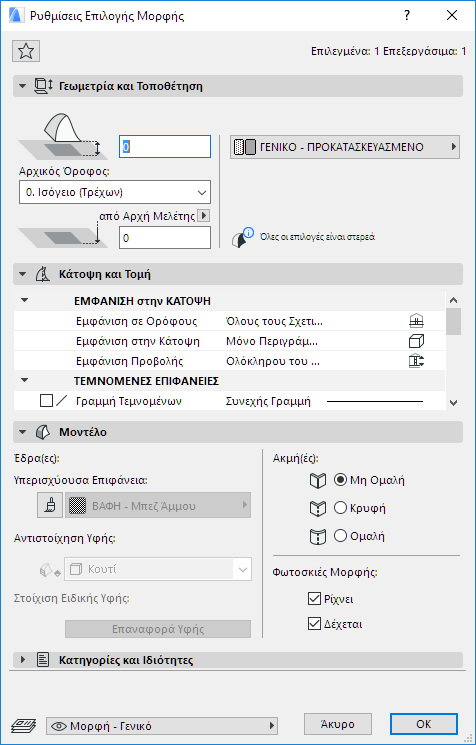Viewport: 476px width, 745px height.
Task: Open the ΓΕΝΙΚΟ - ΠΡΟΚΑΤΑΣΚΕΥΑΣΜΕΝΟ material selector
Action: 345,147
